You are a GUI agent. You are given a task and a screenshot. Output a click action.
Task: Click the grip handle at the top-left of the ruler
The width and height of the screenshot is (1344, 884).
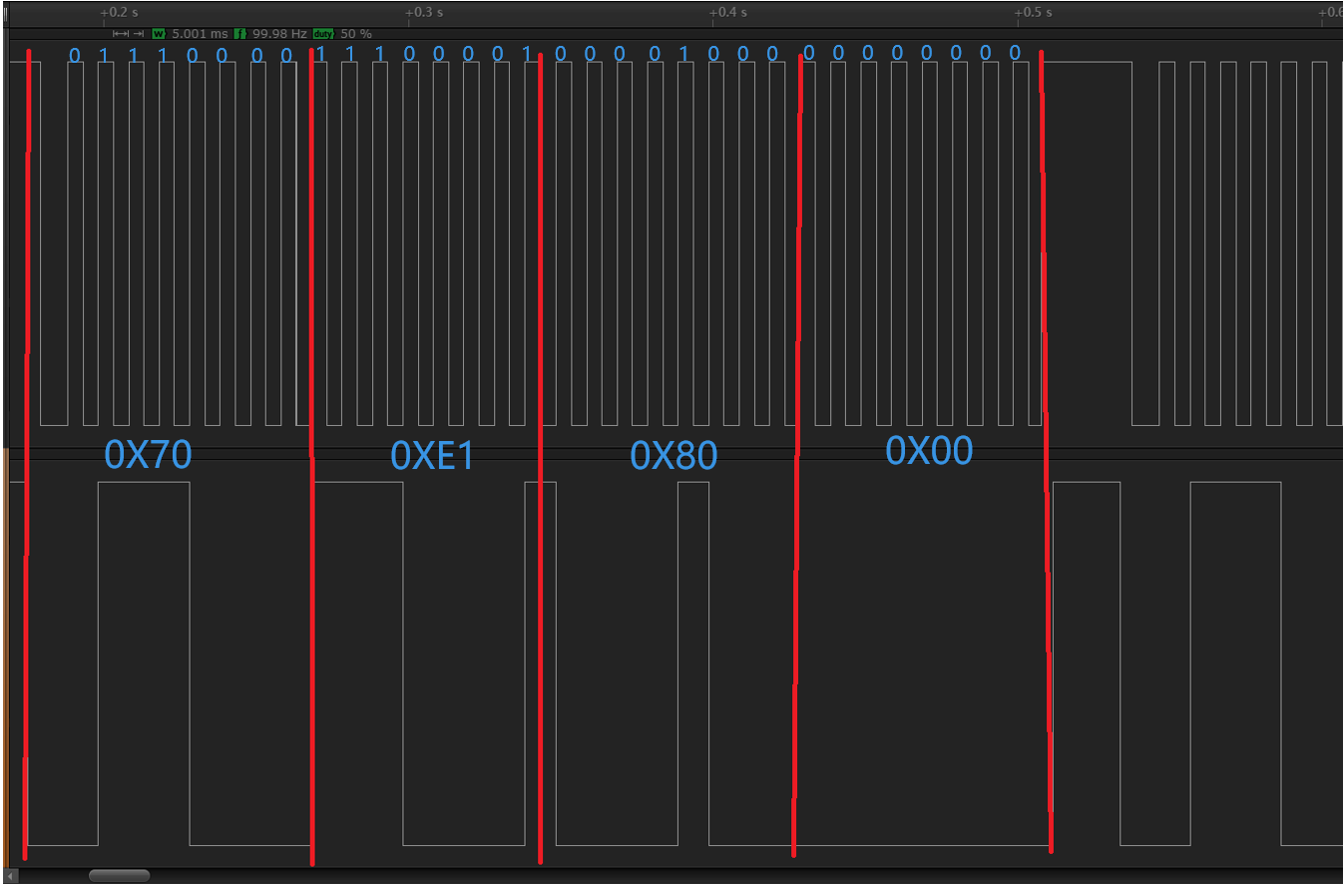pyautogui.click(x=6, y=14)
